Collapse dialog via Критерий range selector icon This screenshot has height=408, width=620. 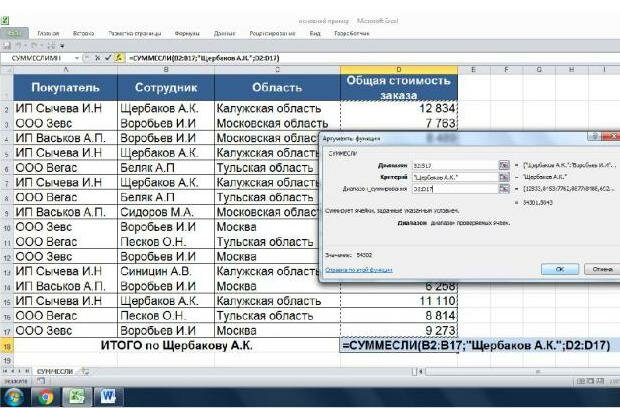coord(504,177)
